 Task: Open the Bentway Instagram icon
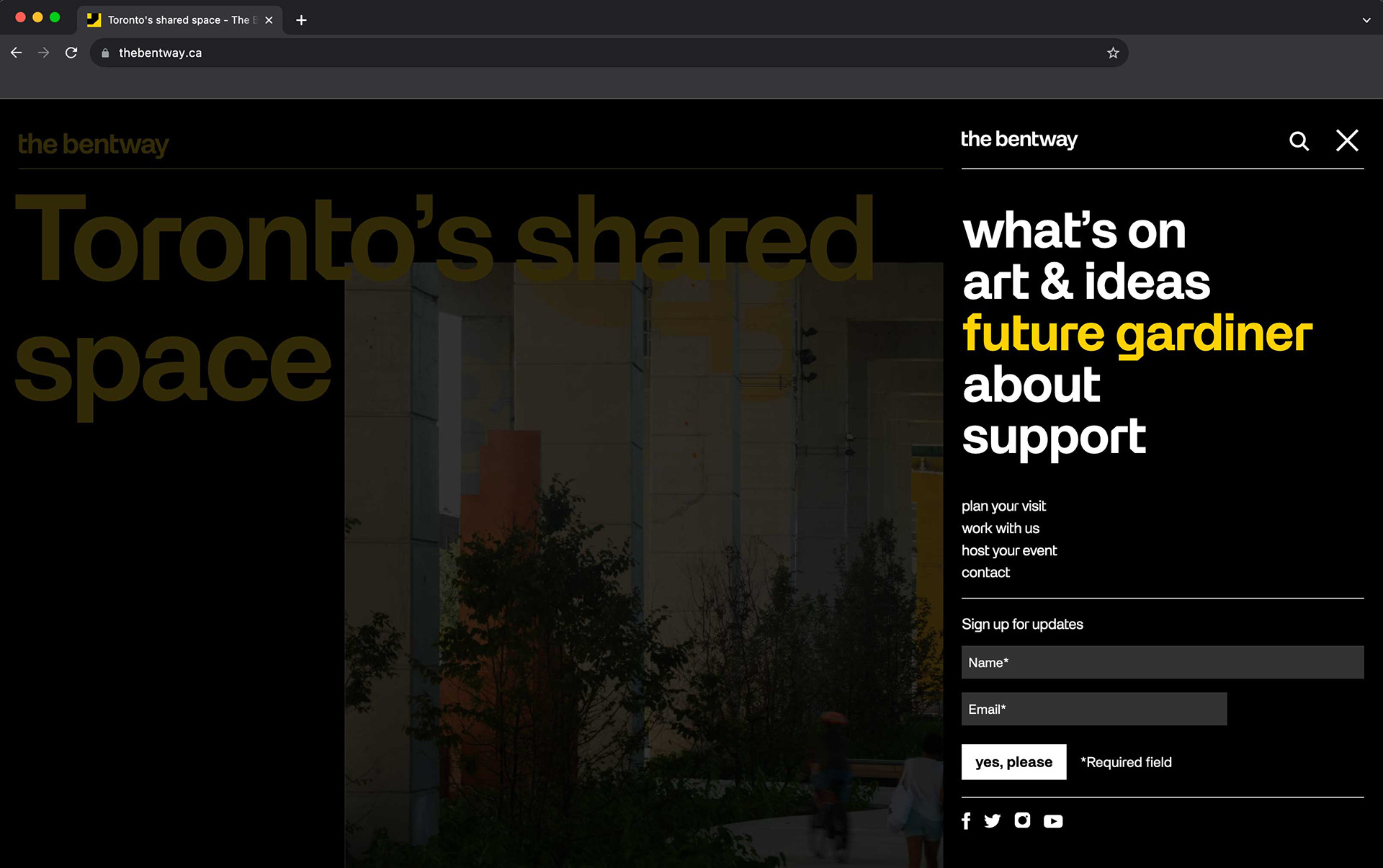(1022, 820)
